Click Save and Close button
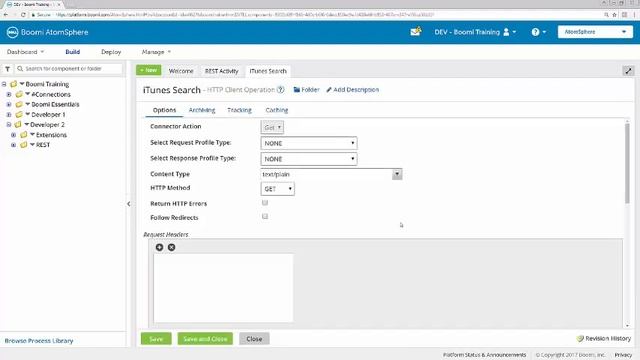The height and width of the screenshot is (360, 640). [x=205, y=339]
